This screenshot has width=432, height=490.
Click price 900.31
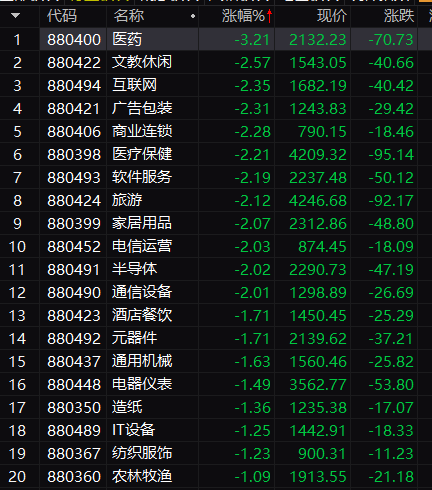322,454
